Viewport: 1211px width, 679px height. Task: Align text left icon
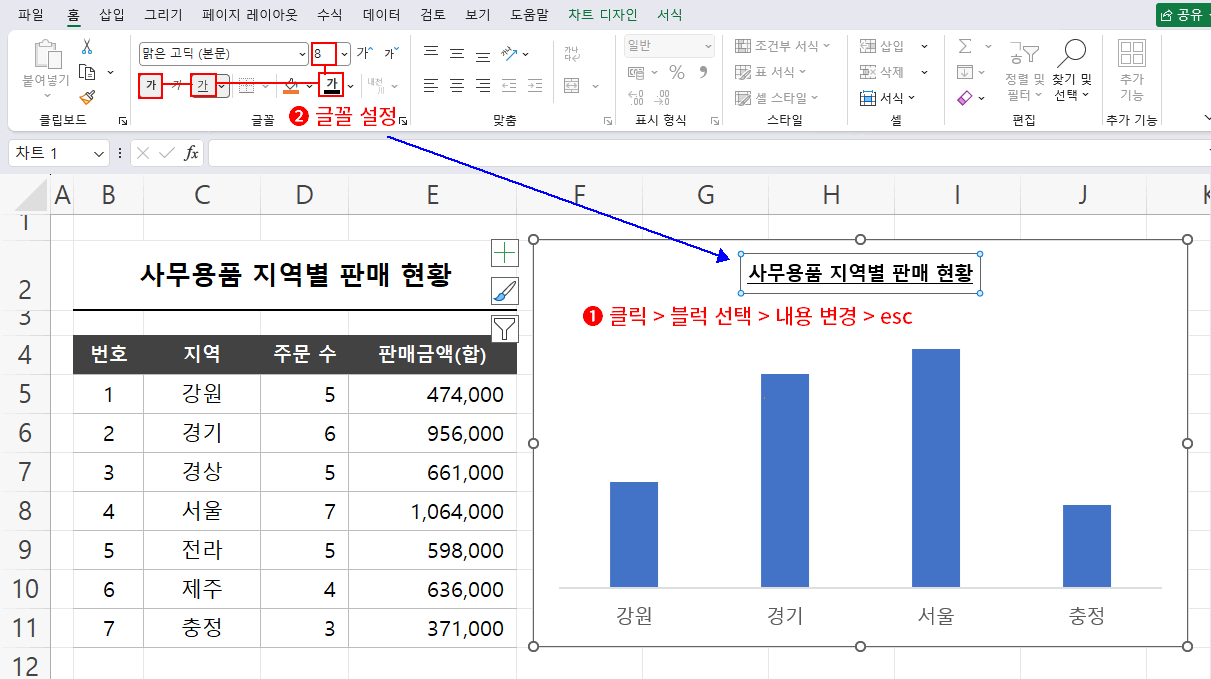pyautogui.click(x=431, y=85)
